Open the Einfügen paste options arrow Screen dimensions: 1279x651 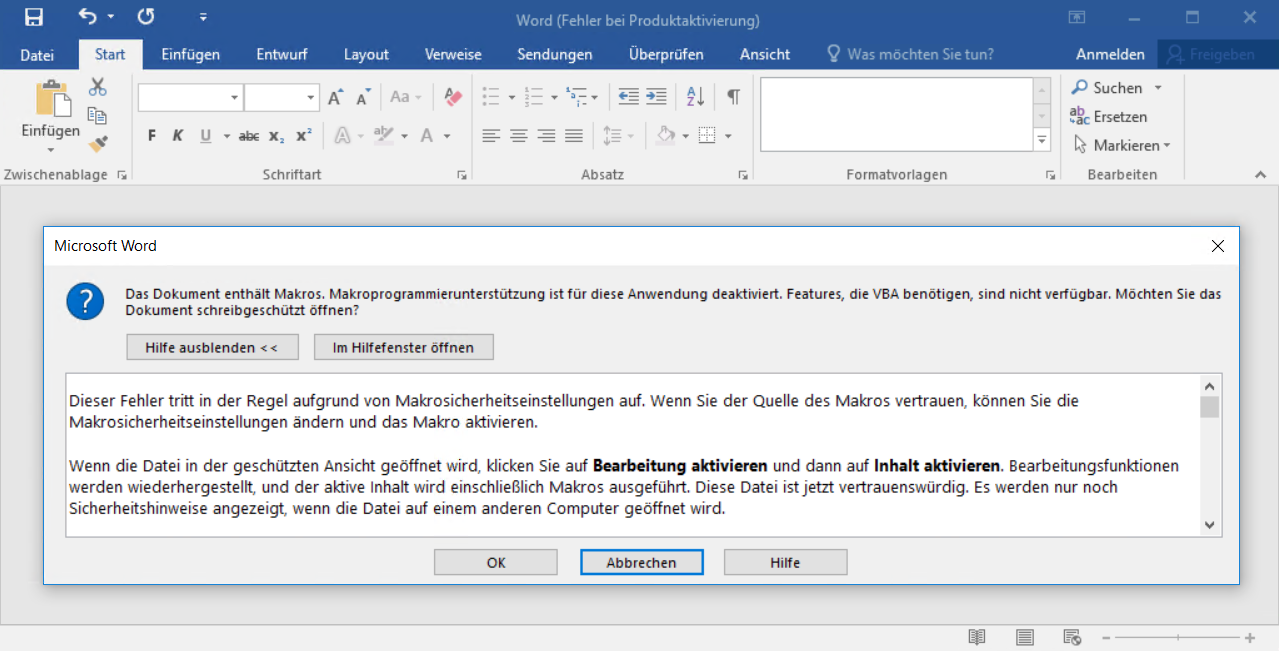click(50, 150)
